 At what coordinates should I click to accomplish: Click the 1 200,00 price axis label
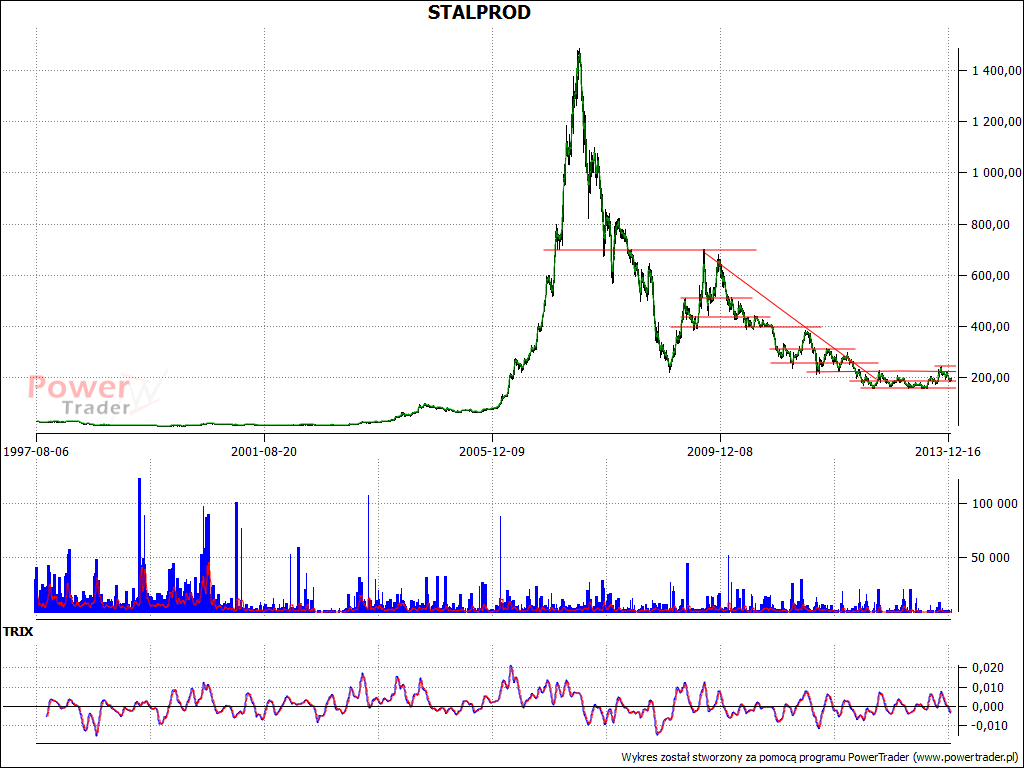click(x=997, y=121)
